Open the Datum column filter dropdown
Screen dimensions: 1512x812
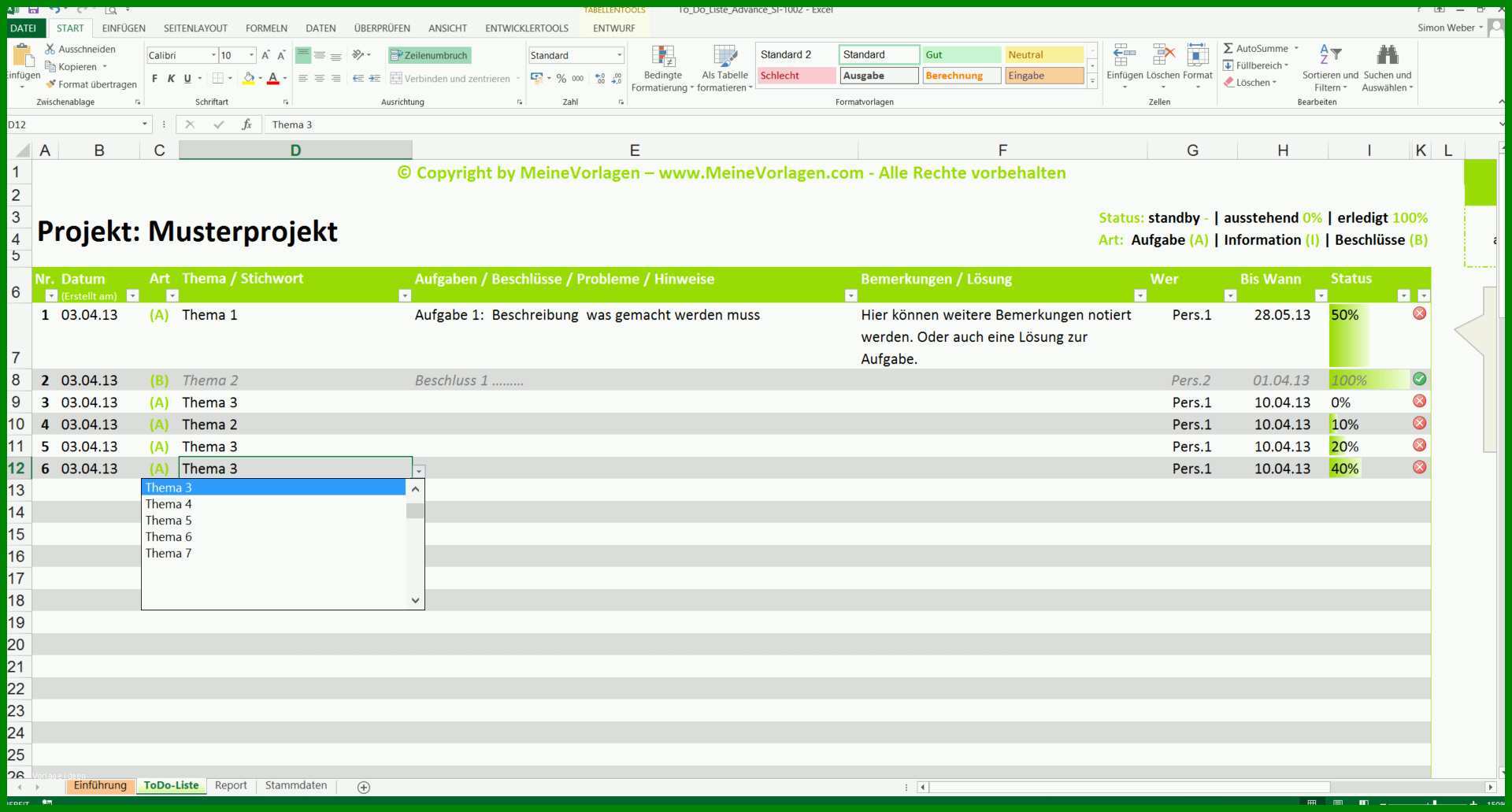(132, 295)
